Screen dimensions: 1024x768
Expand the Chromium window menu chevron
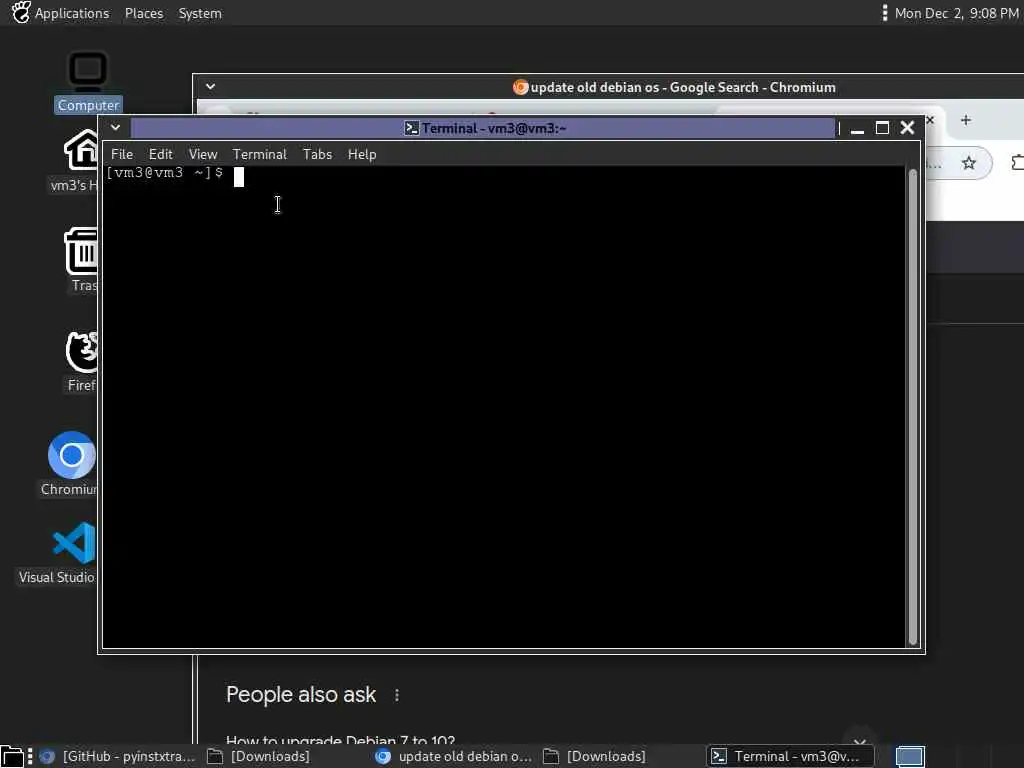210,86
